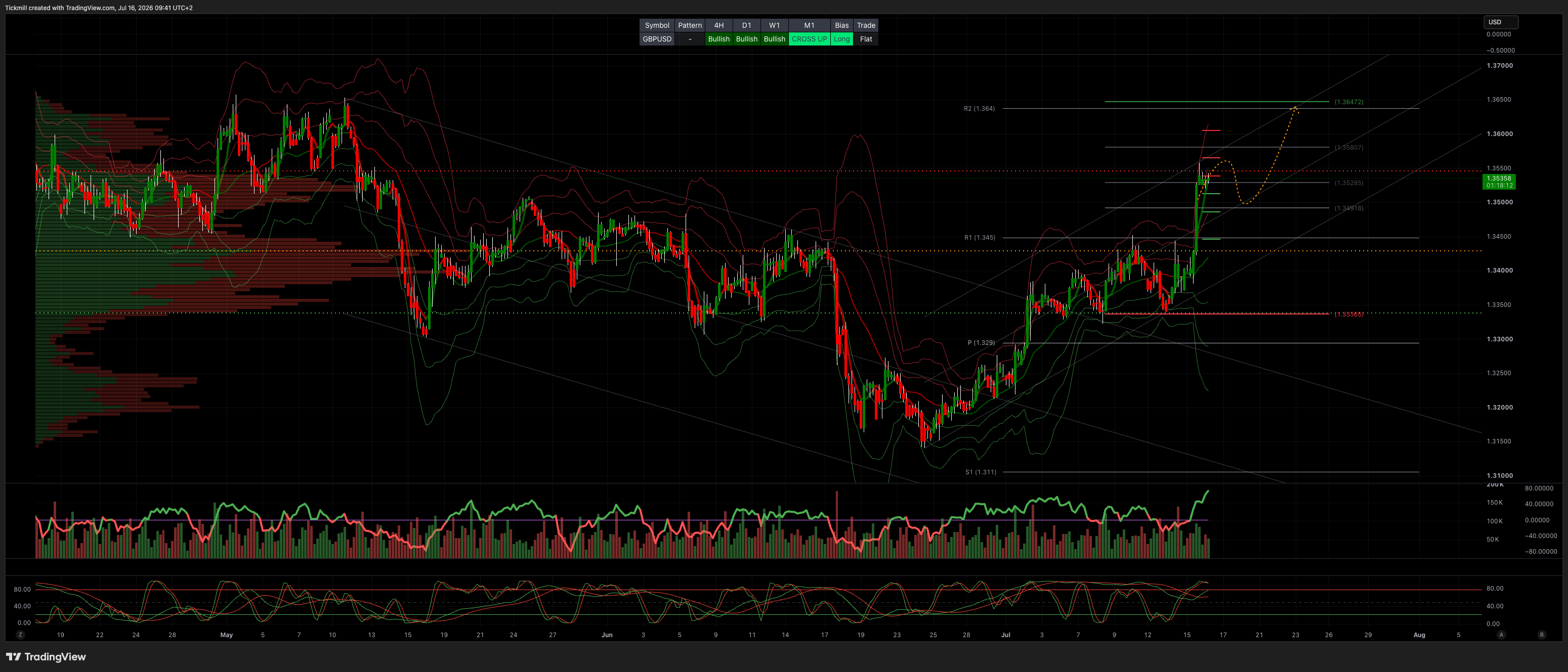The image size is (1568, 672).
Task: Click the (1.35807) level label
Action: [1349, 148]
